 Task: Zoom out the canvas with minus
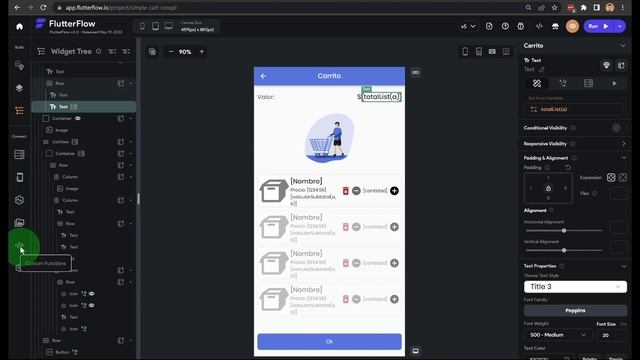point(171,51)
